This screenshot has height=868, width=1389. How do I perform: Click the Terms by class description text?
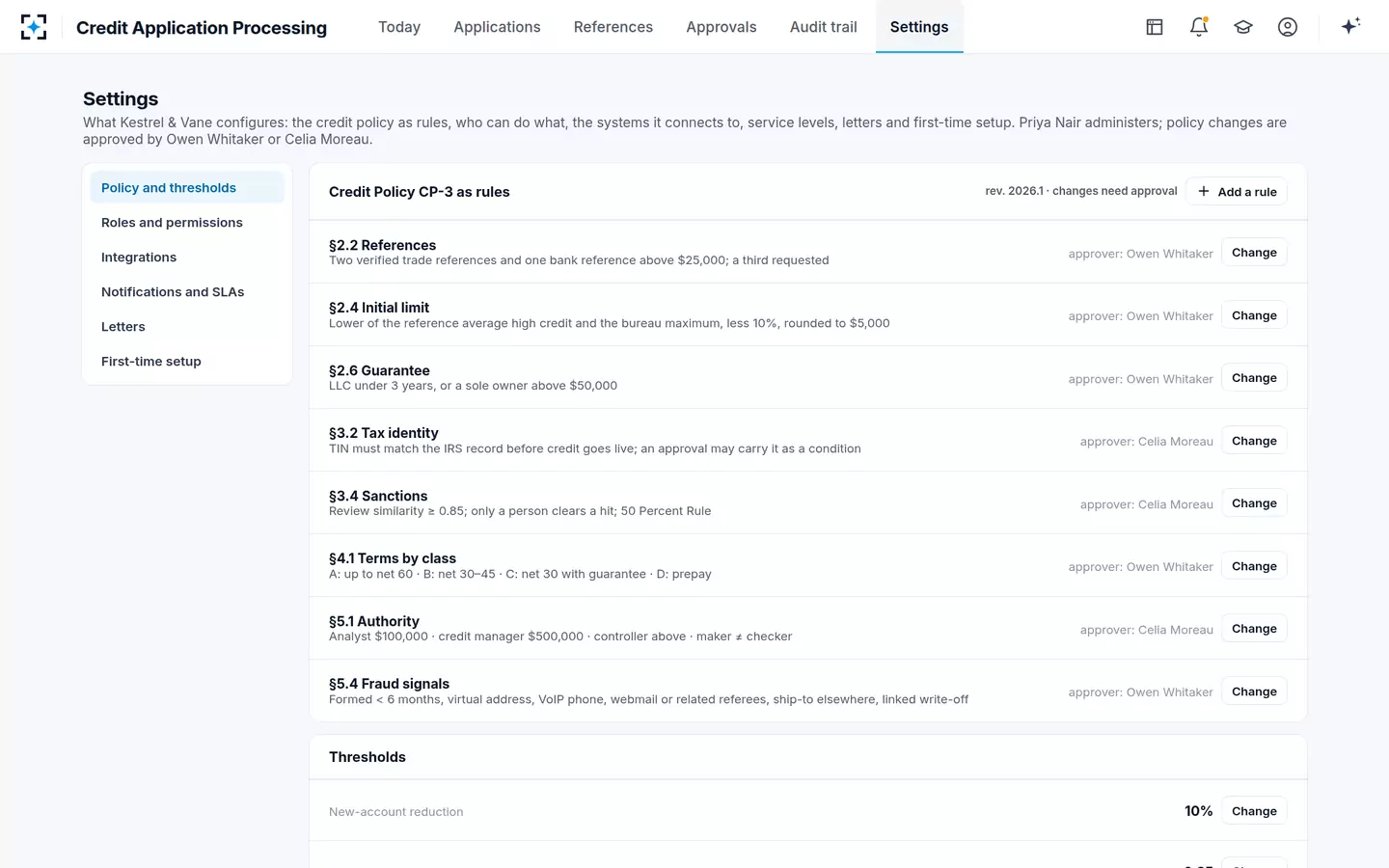click(x=520, y=574)
